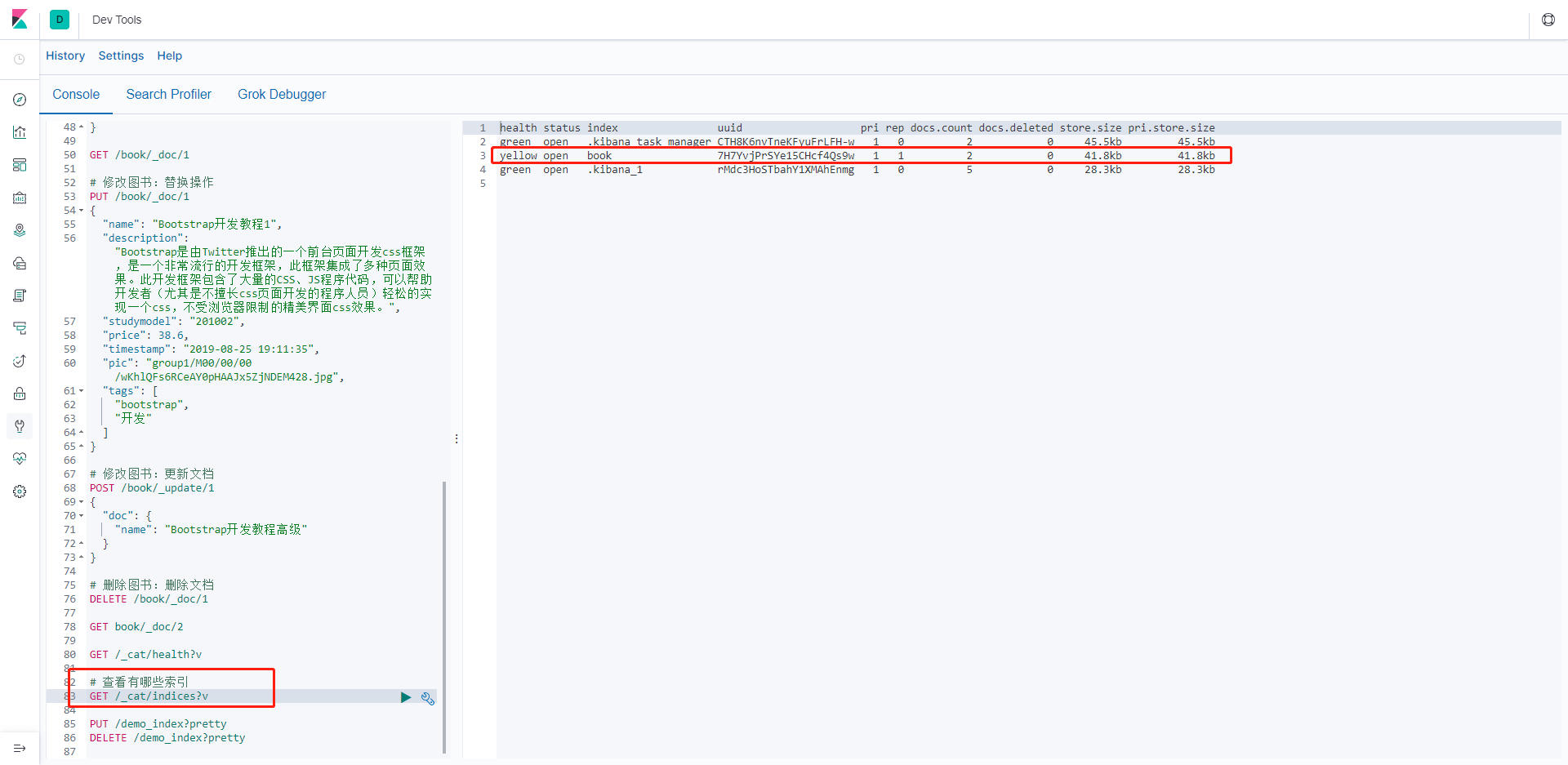Open Maps from the sidebar
Screen dimensions: 1568x765
tap(20, 230)
